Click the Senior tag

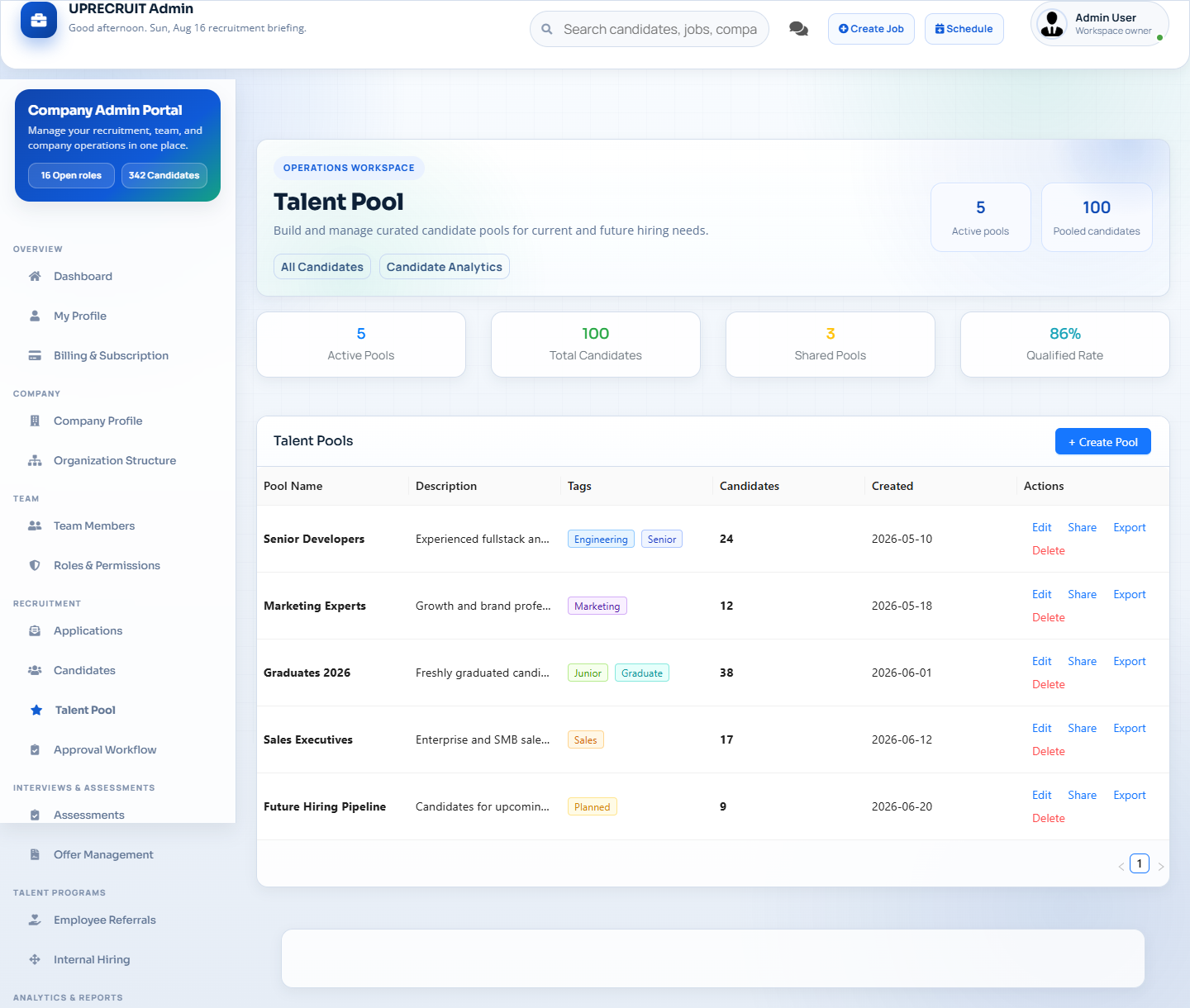(x=662, y=539)
